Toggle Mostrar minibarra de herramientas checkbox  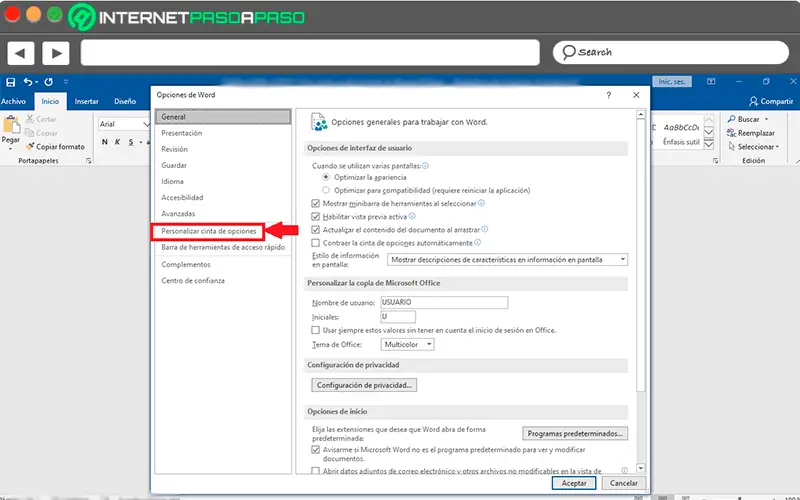tap(316, 203)
